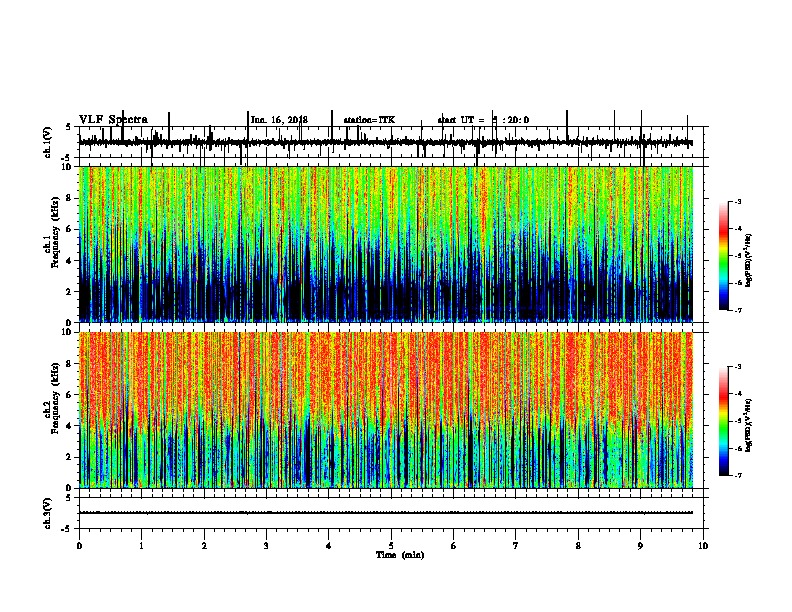This screenshot has height=612, width=792.
Task: Click the 'Time (min)' axis label
Action: [400, 555]
